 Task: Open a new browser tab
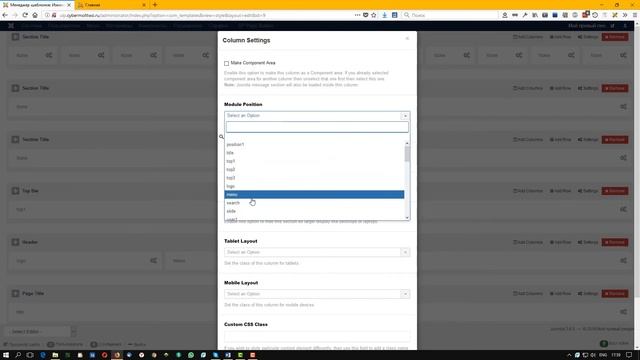tap(155, 5)
